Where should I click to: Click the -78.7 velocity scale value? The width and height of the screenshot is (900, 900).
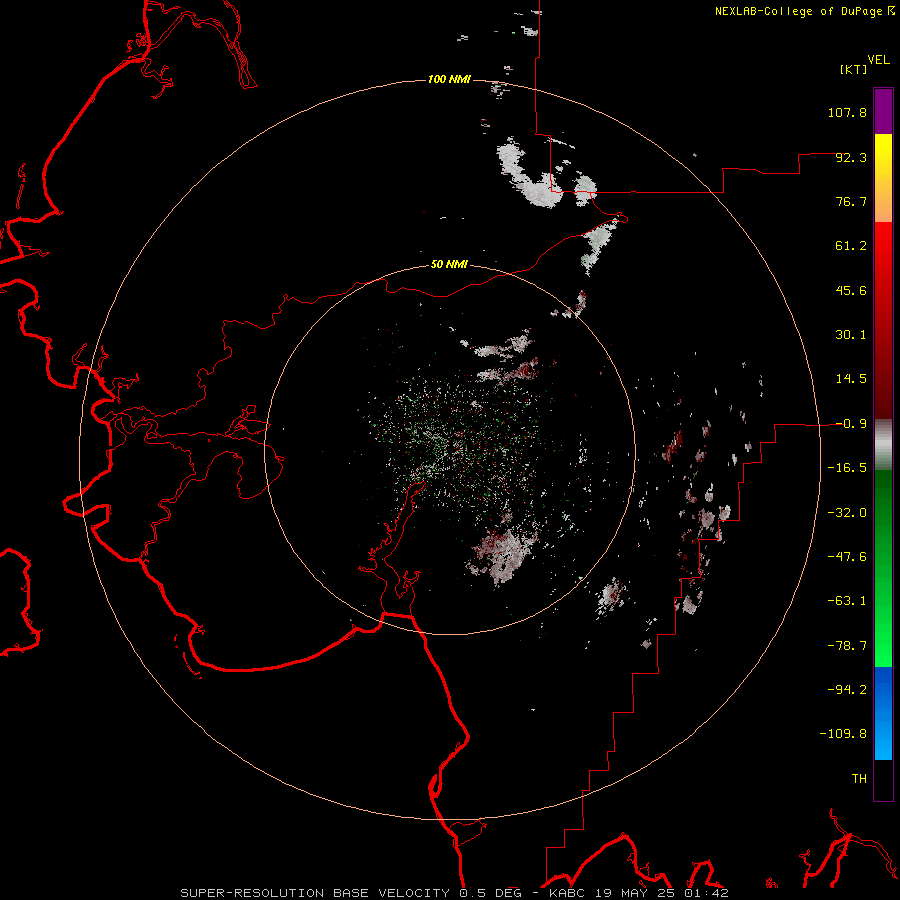[x=847, y=646]
